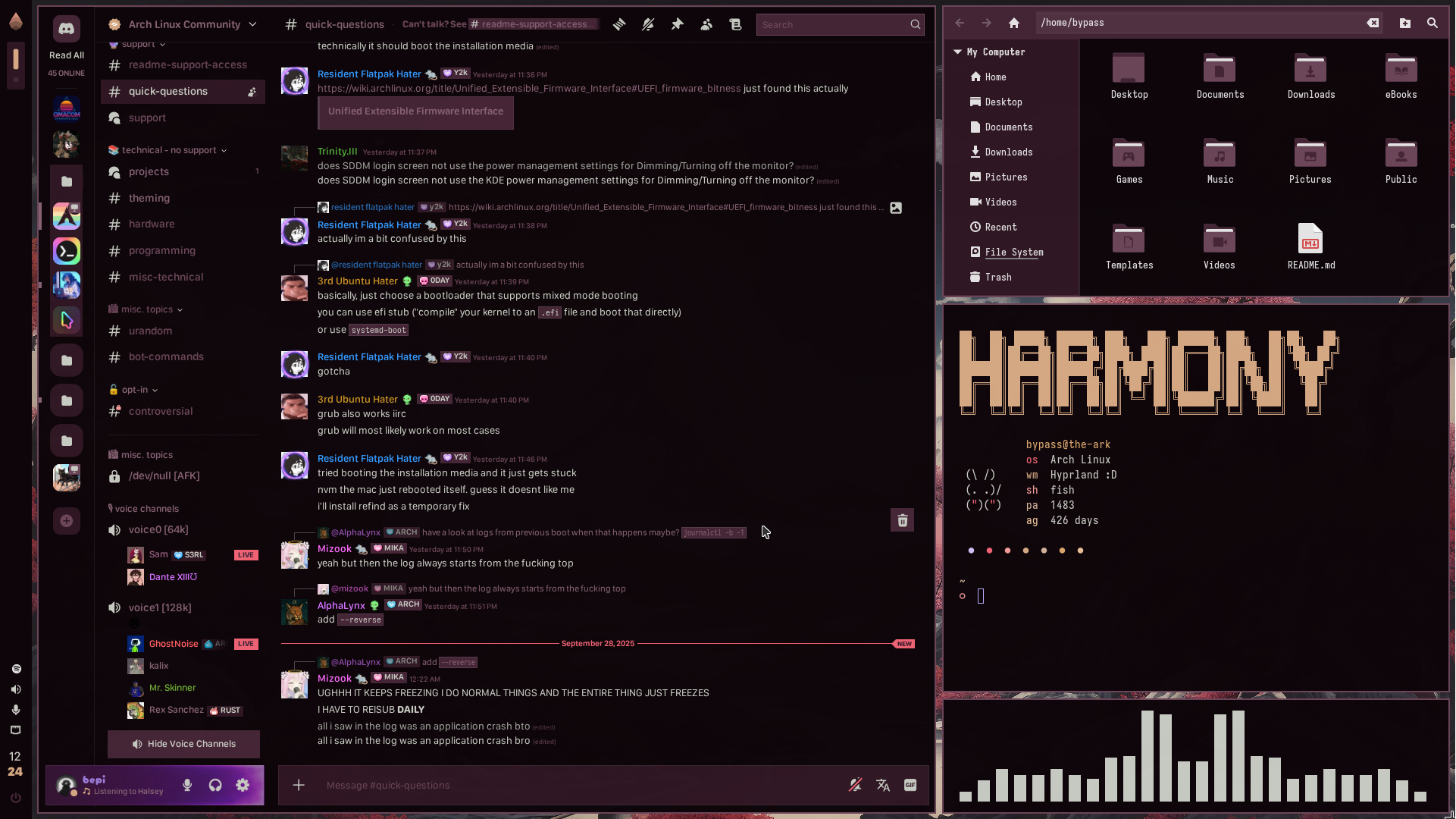Switch to the theming channel
This screenshot has width=1456, height=819.
(x=149, y=198)
